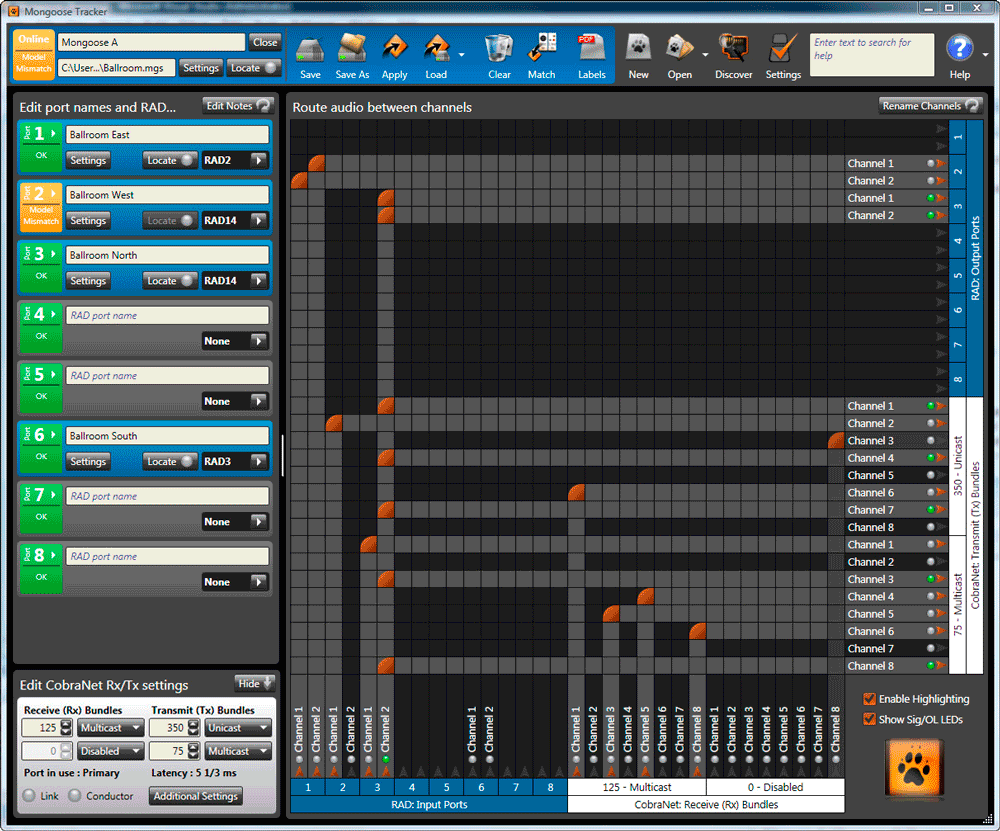This screenshot has height=831, width=1000.
Task: Click the Save As toolbar icon
Action: [352, 48]
